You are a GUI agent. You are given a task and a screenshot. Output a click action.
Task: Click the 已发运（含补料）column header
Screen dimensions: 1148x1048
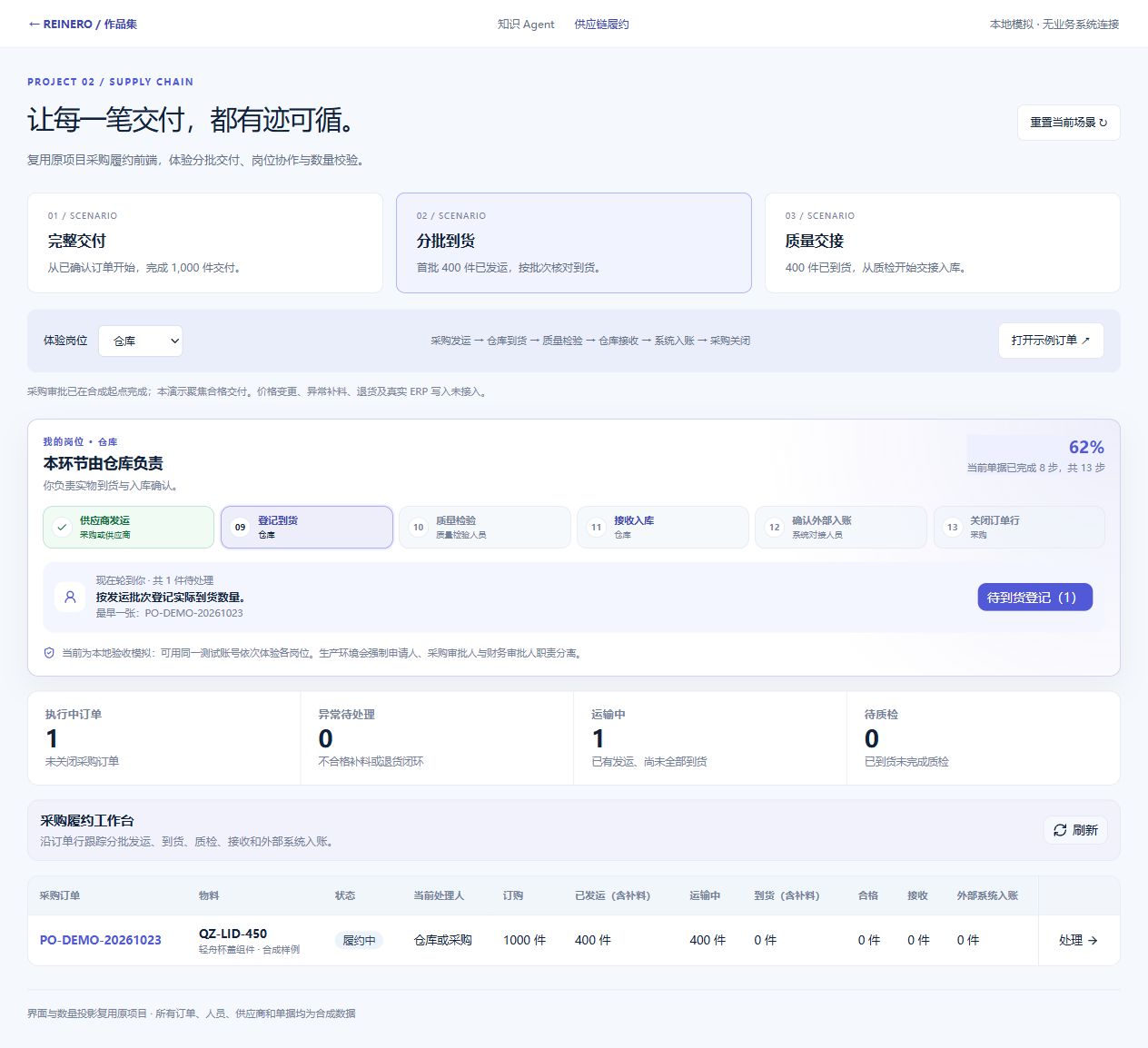613,895
